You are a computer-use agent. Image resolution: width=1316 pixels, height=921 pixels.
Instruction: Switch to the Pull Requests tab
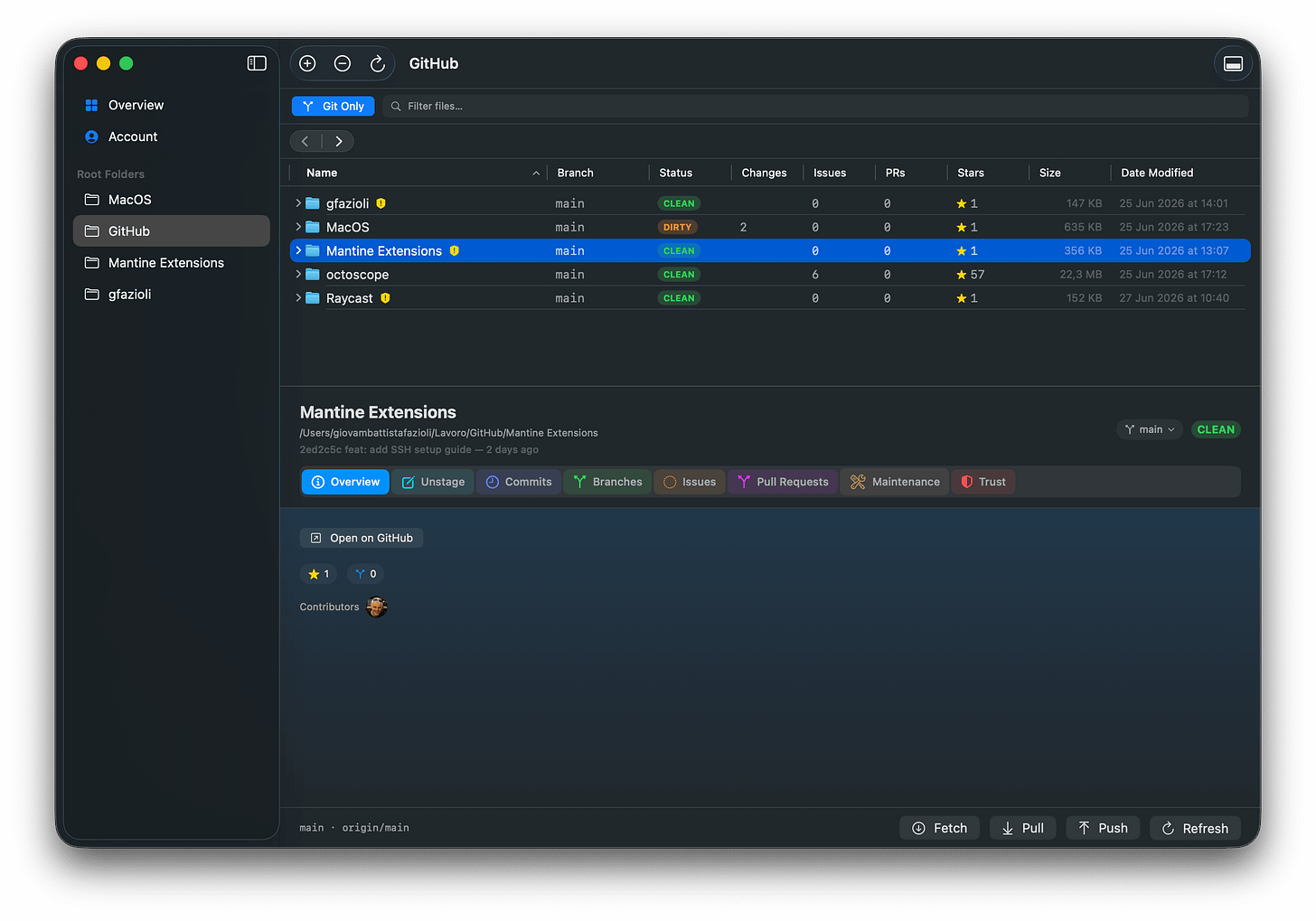coord(783,482)
